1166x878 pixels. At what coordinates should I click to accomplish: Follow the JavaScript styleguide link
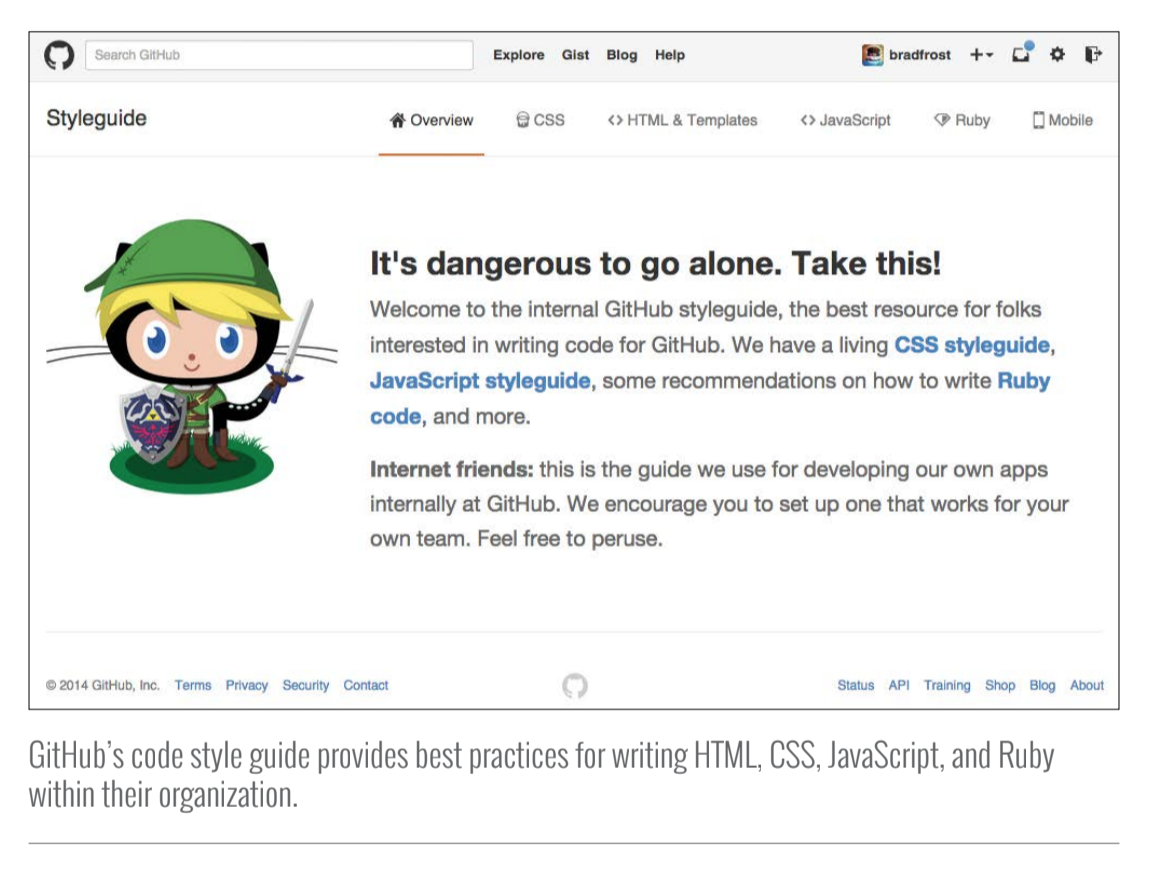[480, 381]
